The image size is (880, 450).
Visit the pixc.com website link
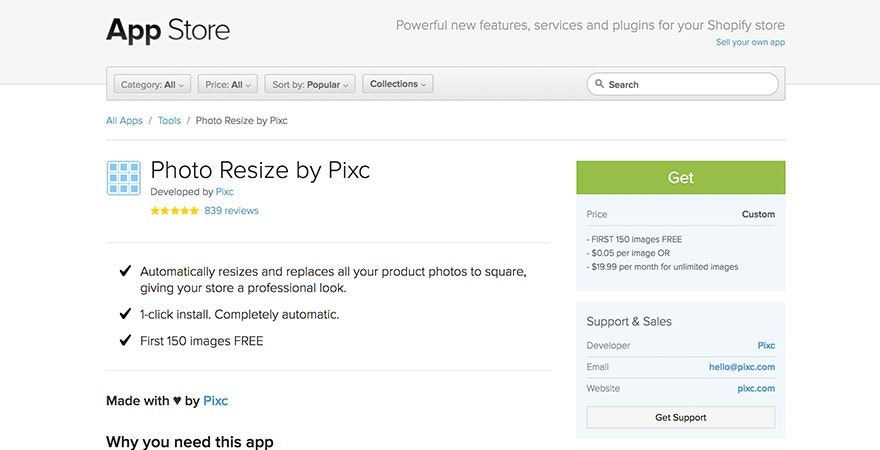pyautogui.click(x=756, y=388)
